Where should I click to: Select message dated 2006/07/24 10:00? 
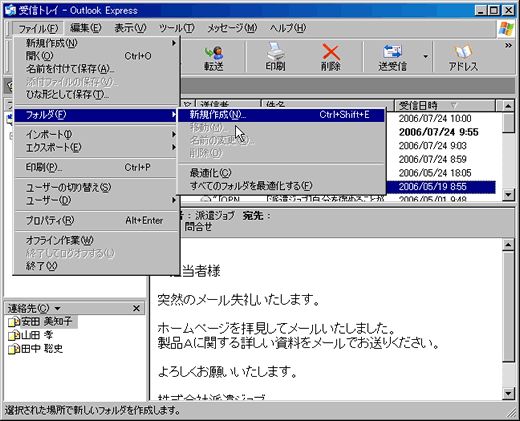(x=435, y=119)
